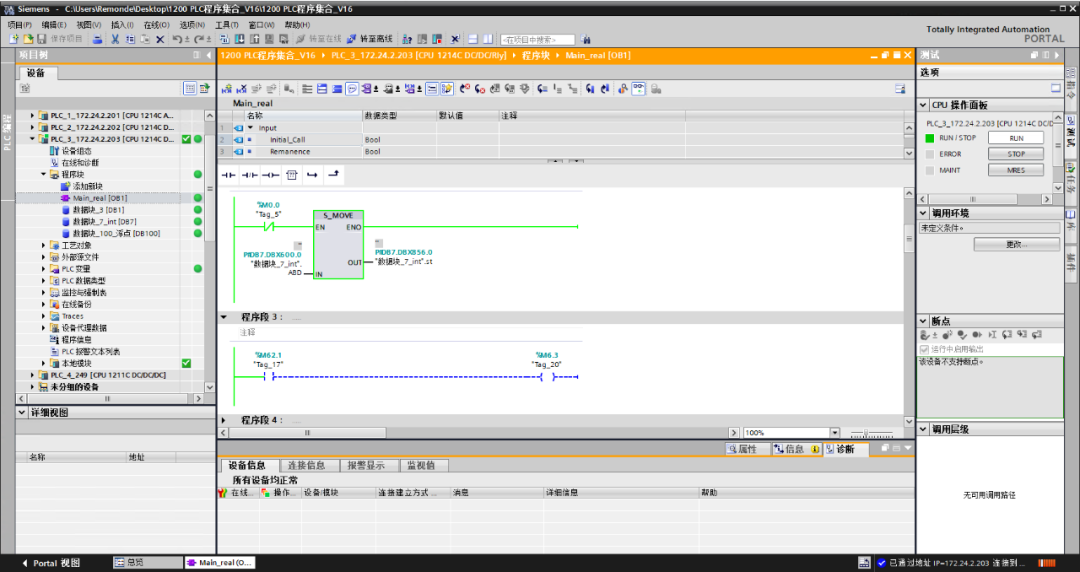
Task: Switch to the 连接信息 tab
Action: click(x=306, y=465)
